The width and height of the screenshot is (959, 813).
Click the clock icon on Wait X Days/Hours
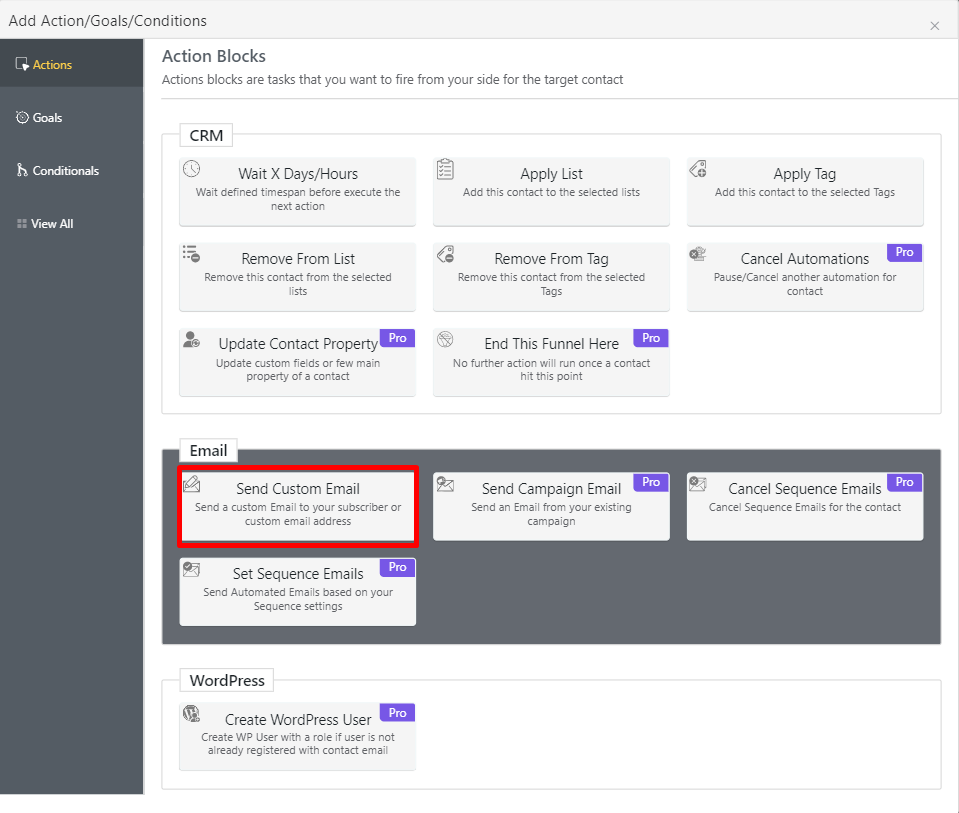[192, 169]
